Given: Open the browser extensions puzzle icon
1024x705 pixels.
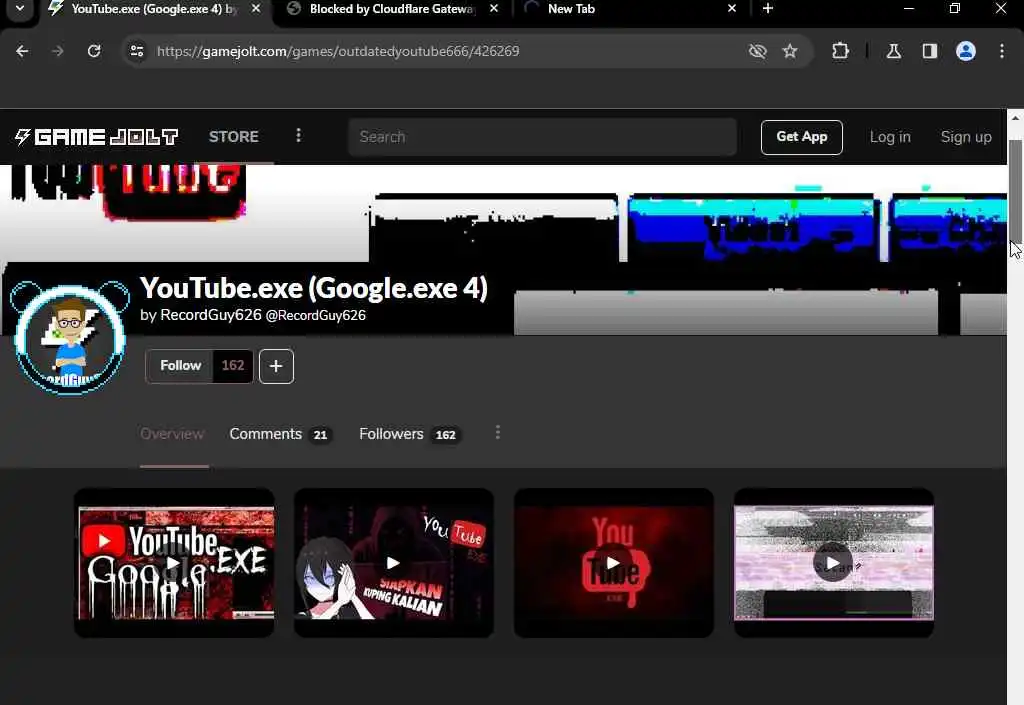Looking at the screenshot, I should (840, 51).
